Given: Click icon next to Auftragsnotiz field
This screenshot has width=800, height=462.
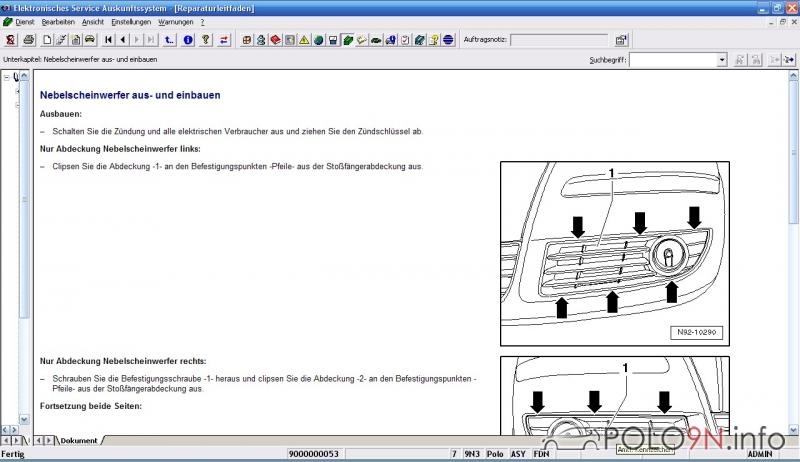Looking at the screenshot, I should (621, 40).
